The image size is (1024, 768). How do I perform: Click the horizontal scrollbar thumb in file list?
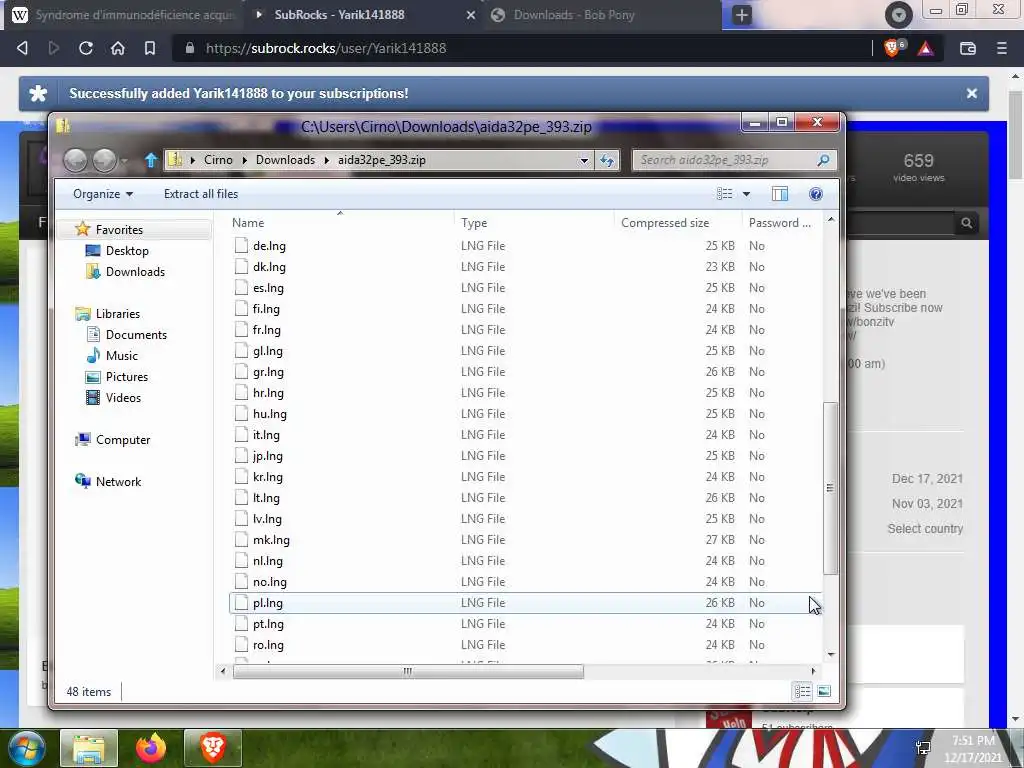click(408, 671)
